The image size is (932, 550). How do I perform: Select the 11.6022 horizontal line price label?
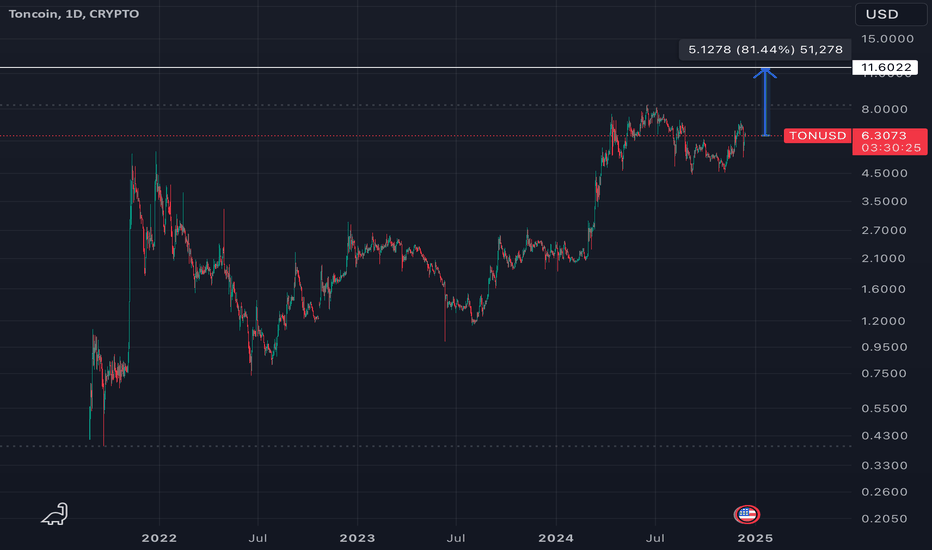885,67
